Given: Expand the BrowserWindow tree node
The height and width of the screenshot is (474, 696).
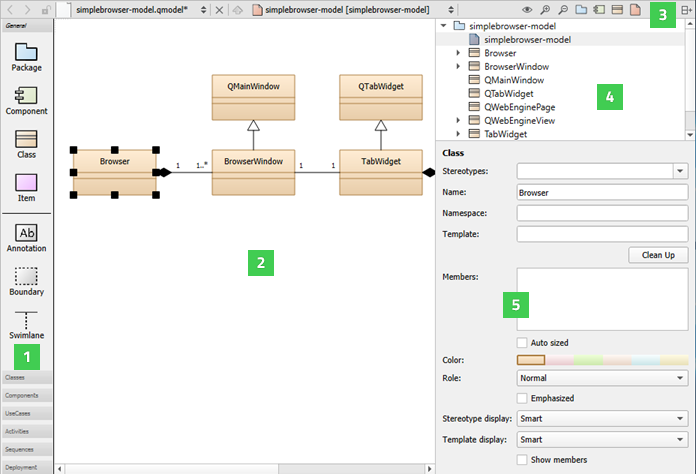Looking at the screenshot, I should 458,66.
